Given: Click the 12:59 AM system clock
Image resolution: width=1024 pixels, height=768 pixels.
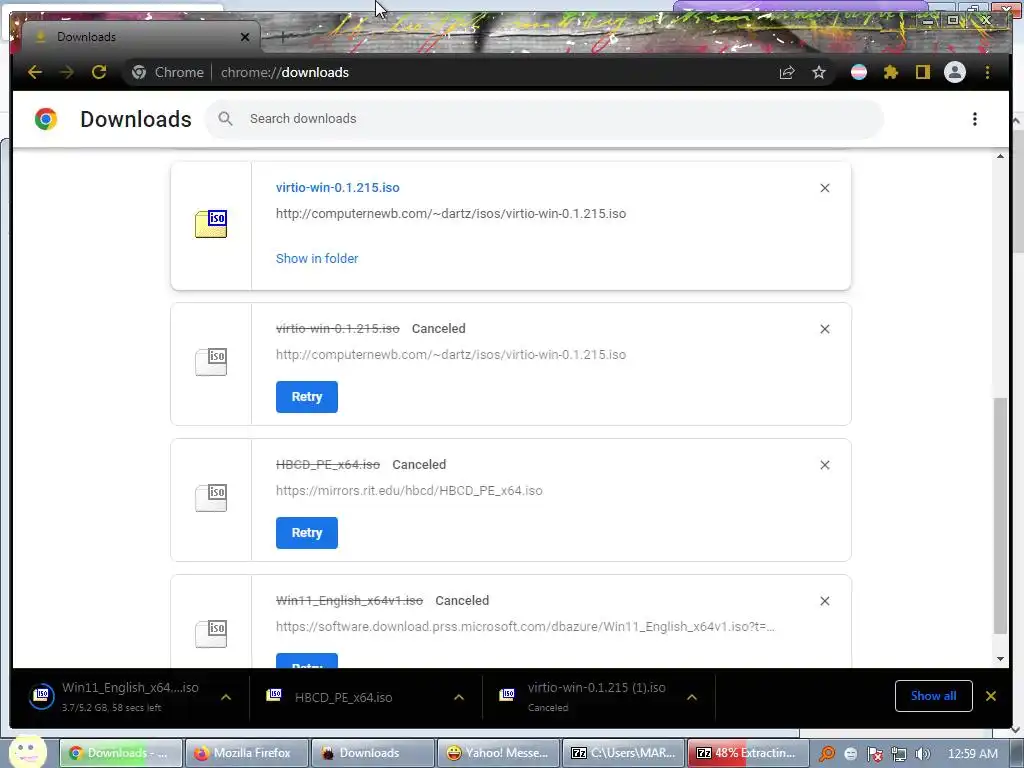Looking at the screenshot, I should click(x=972, y=754).
